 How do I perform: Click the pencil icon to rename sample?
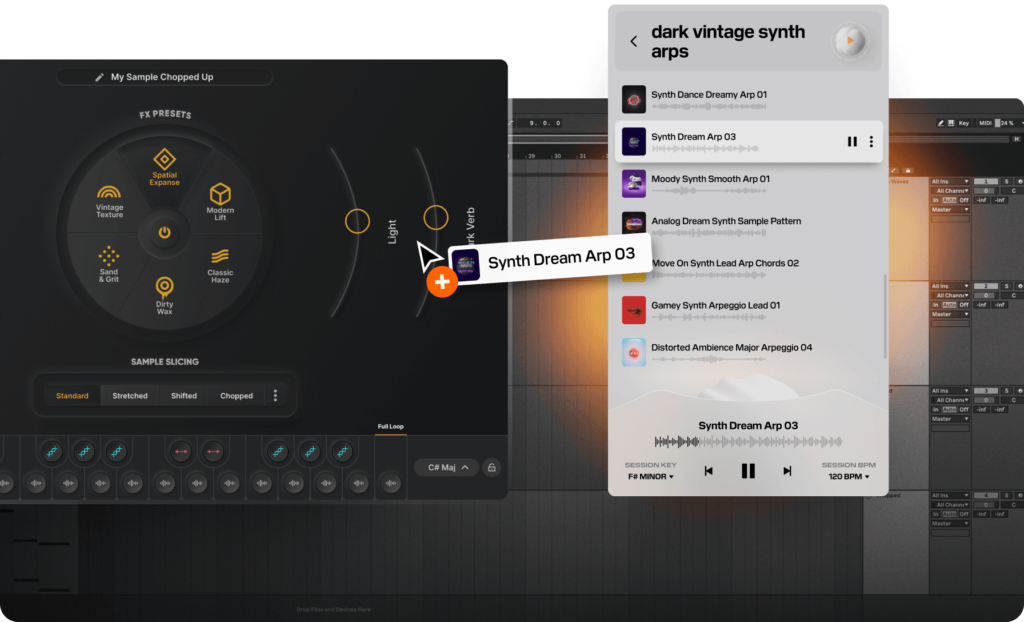(x=99, y=77)
